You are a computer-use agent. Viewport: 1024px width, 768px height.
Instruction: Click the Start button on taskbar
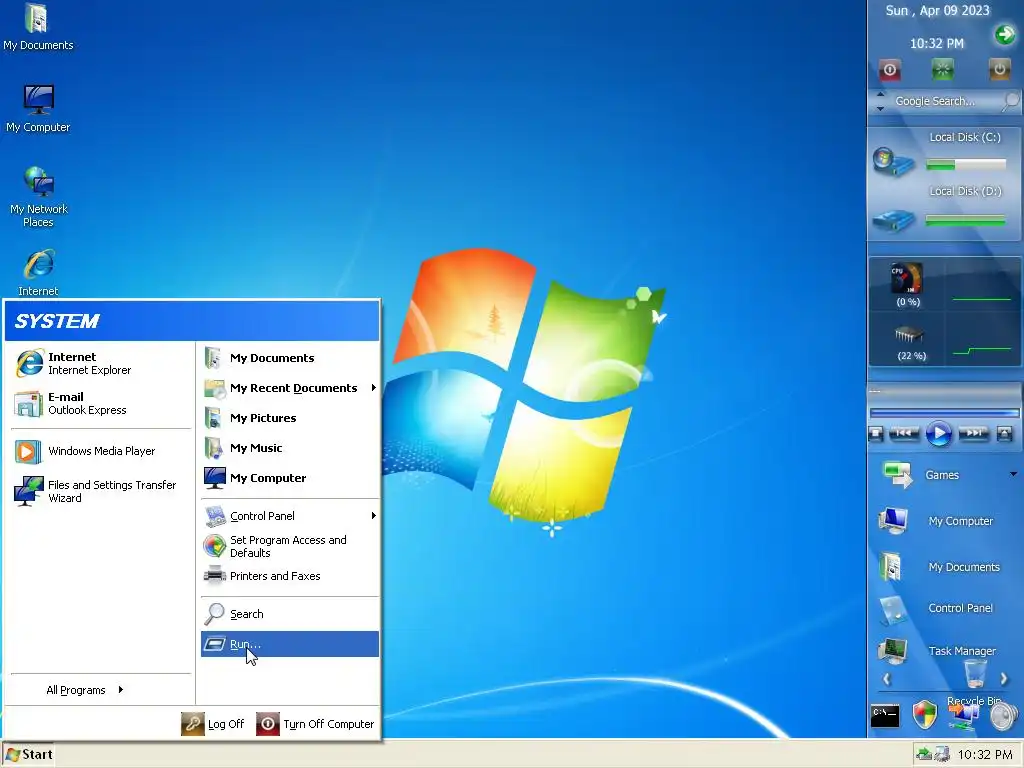pos(28,754)
